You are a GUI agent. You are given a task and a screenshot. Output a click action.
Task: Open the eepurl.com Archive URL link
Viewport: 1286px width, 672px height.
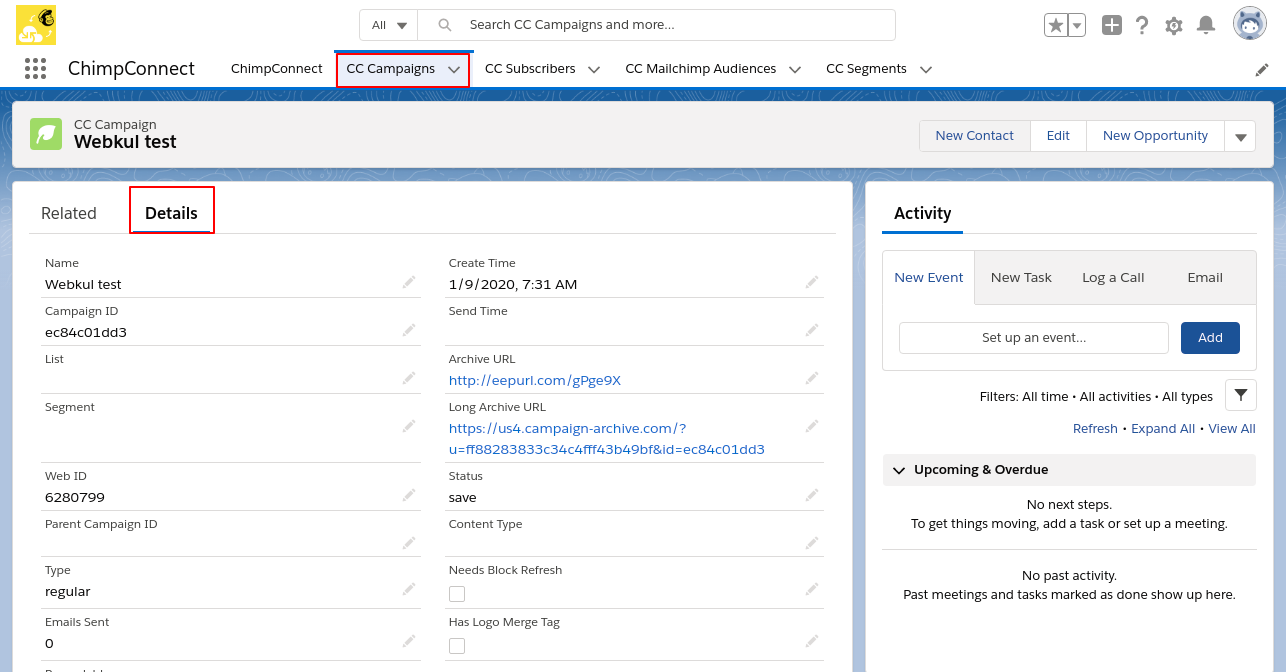pos(535,380)
